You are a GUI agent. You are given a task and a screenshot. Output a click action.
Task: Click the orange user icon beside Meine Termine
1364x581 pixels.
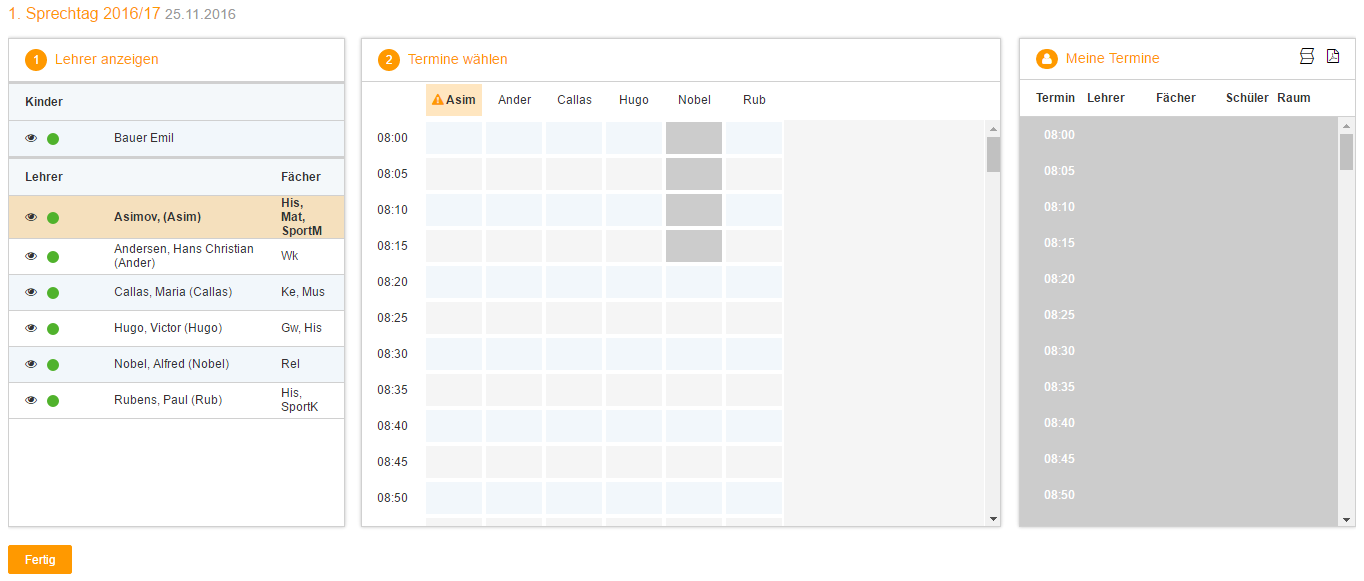[x=1047, y=59]
